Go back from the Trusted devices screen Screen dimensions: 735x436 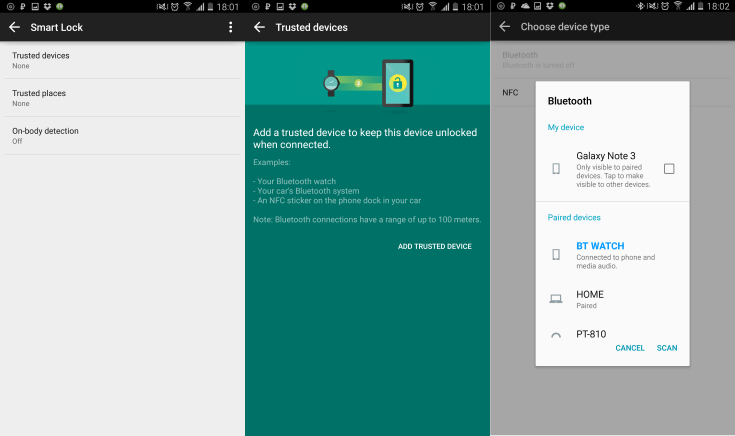click(259, 27)
